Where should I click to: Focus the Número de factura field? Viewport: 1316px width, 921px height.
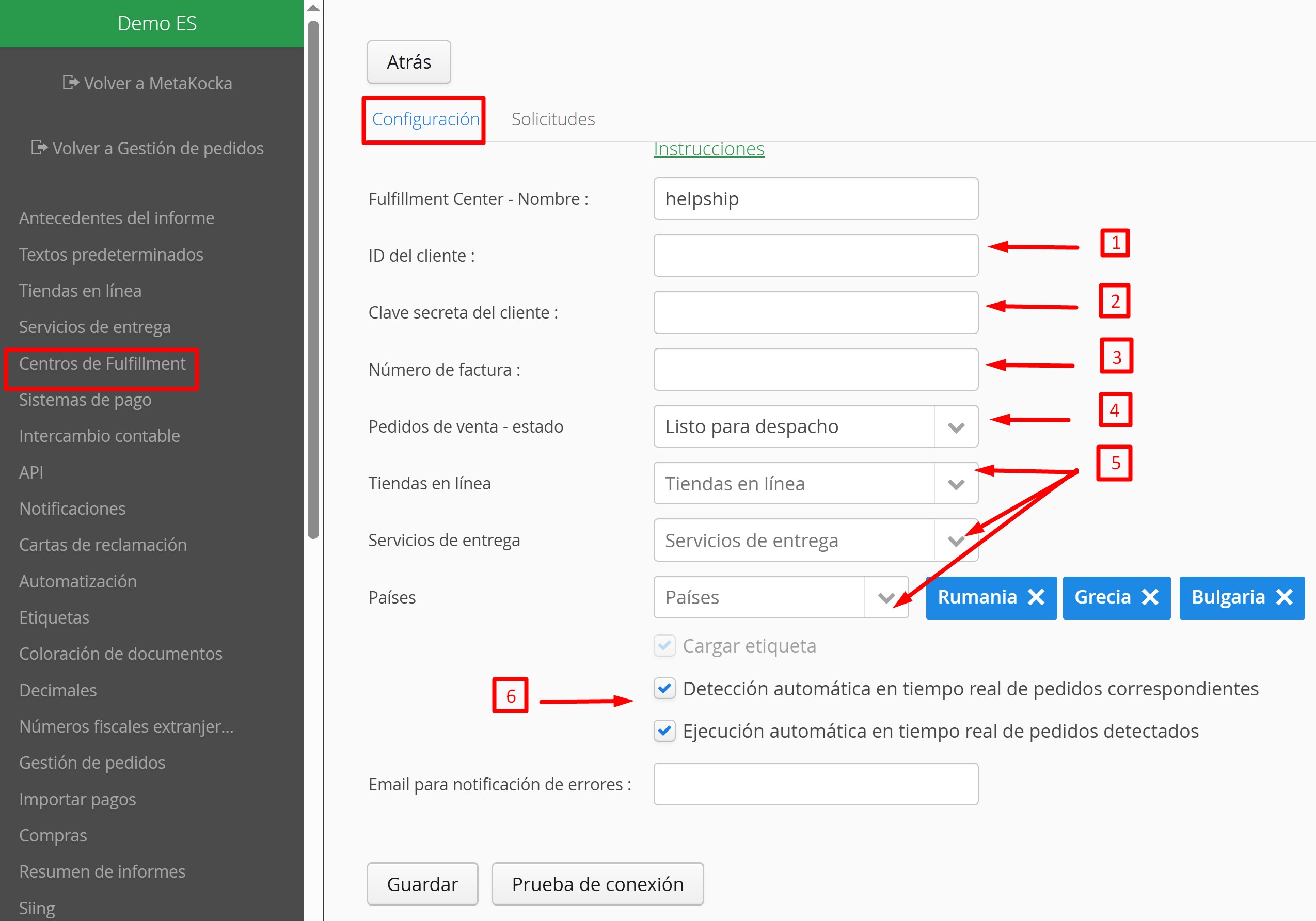click(x=816, y=369)
